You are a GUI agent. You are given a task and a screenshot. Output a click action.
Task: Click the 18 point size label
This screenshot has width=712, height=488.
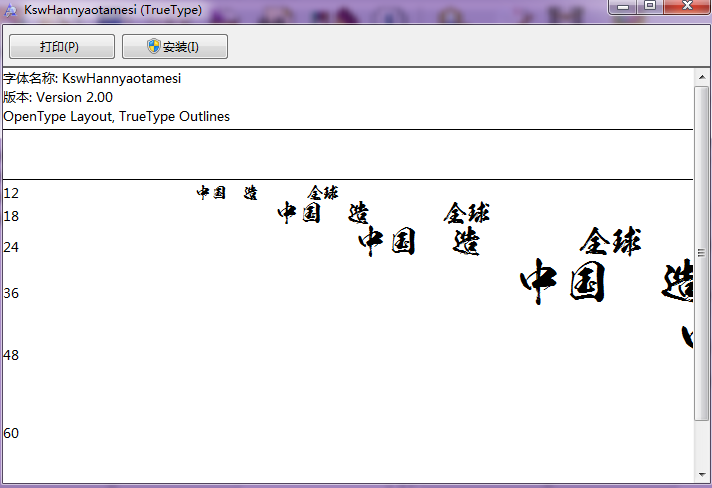pyautogui.click(x=11, y=216)
